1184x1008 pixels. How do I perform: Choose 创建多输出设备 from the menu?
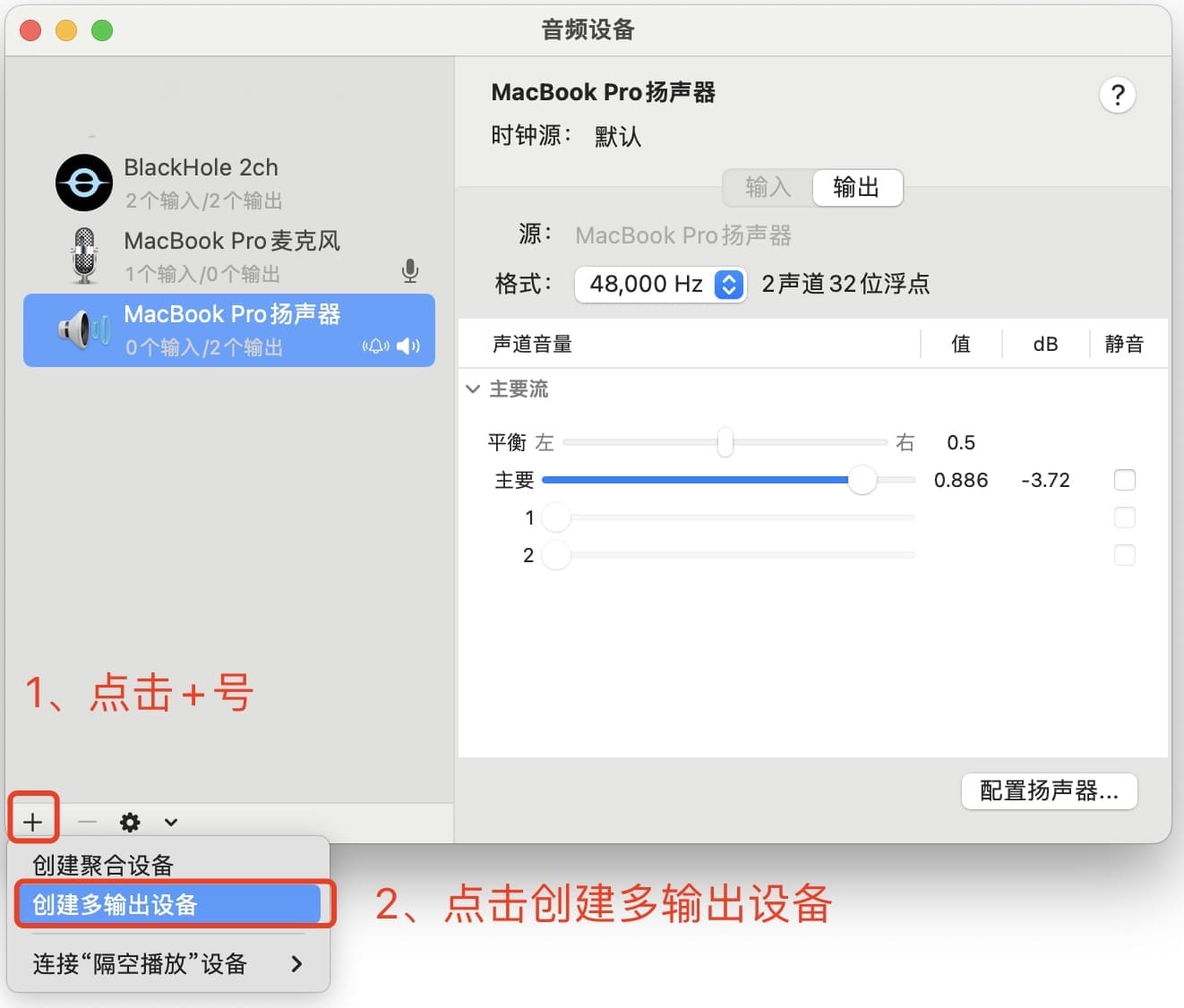[168, 905]
